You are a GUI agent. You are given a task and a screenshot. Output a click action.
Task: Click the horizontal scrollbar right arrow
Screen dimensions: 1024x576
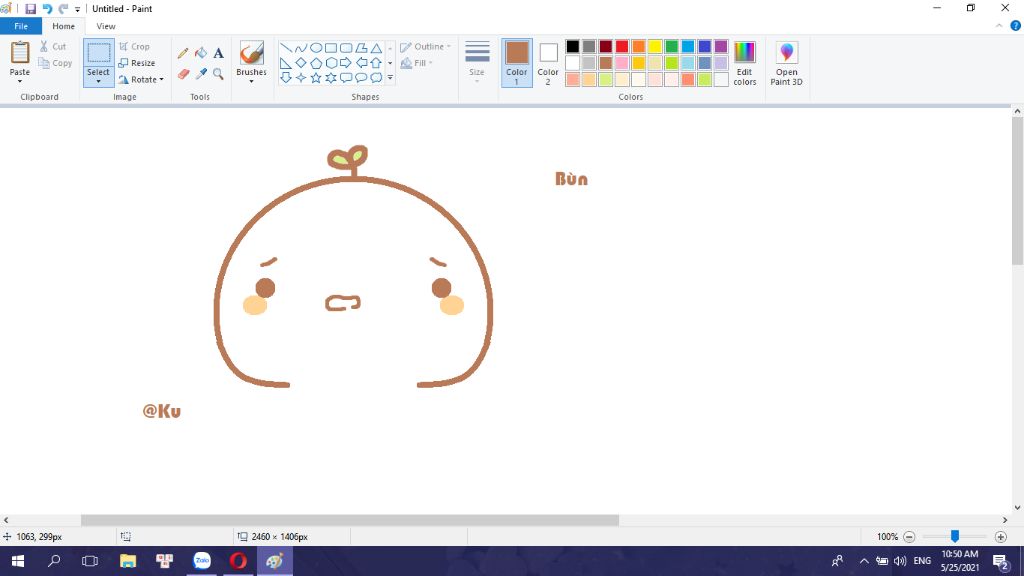(x=1005, y=520)
